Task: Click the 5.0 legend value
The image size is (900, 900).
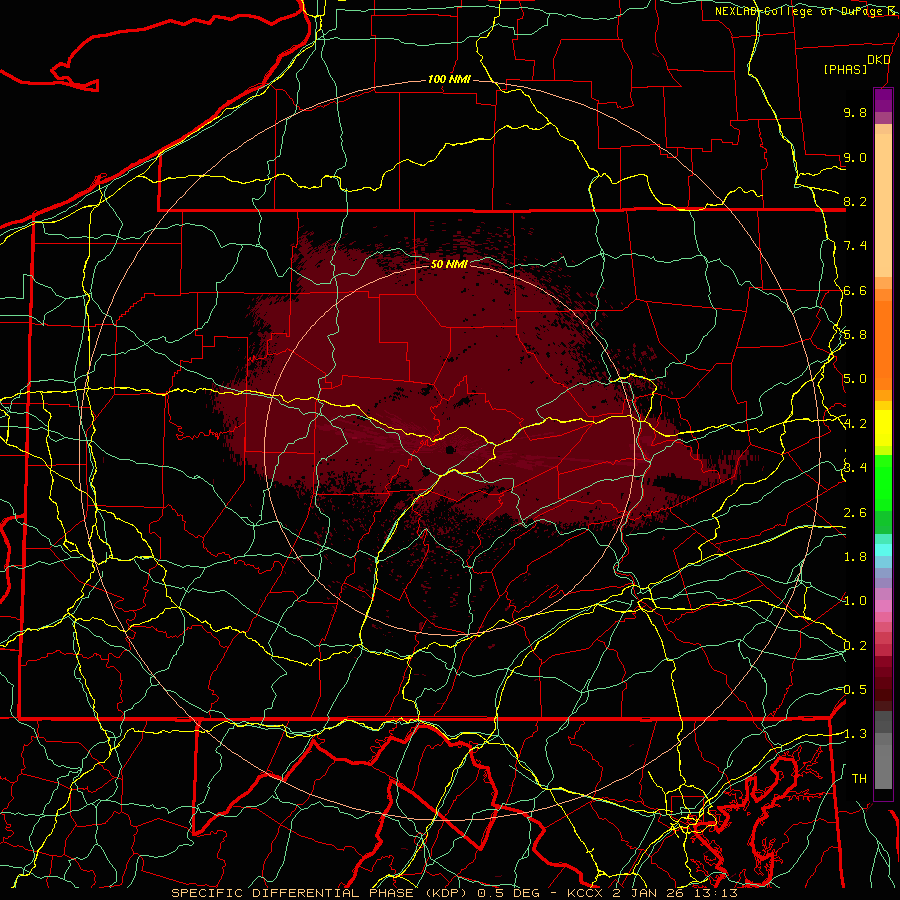Action: point(855,379)
